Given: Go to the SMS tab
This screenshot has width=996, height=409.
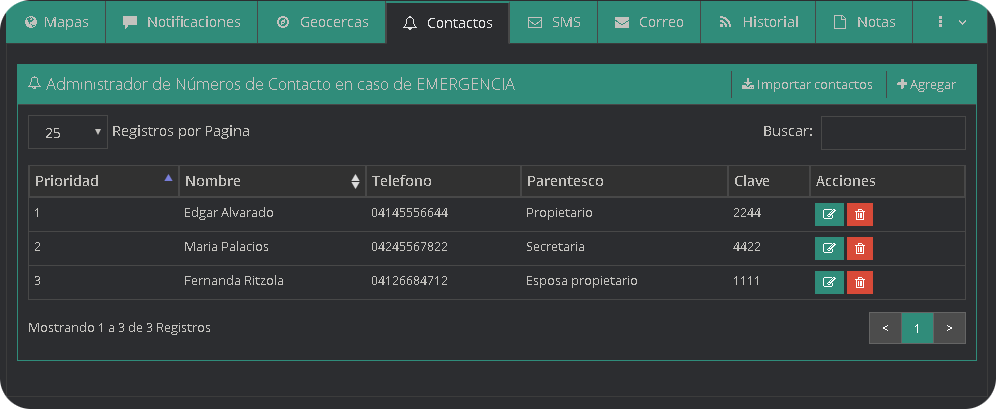Looking at the screenshot, I should (x=554, y=22).
